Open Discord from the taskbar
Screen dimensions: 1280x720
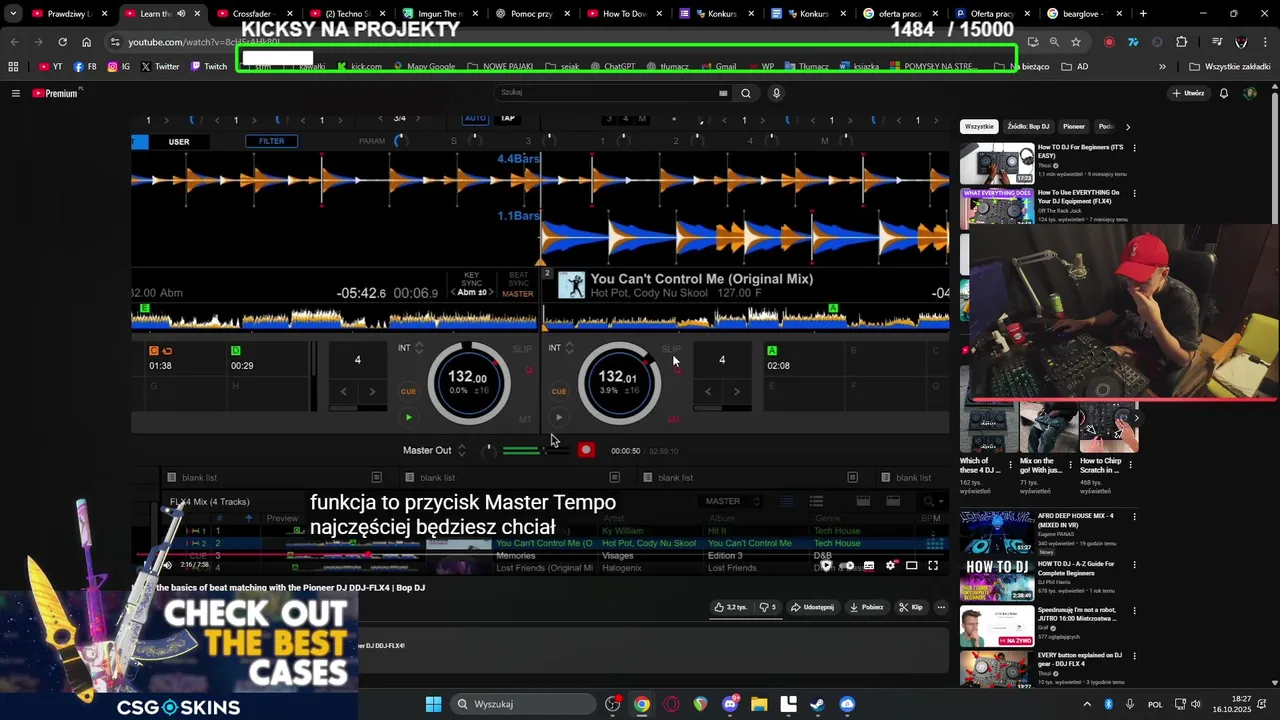pos(730,704)
